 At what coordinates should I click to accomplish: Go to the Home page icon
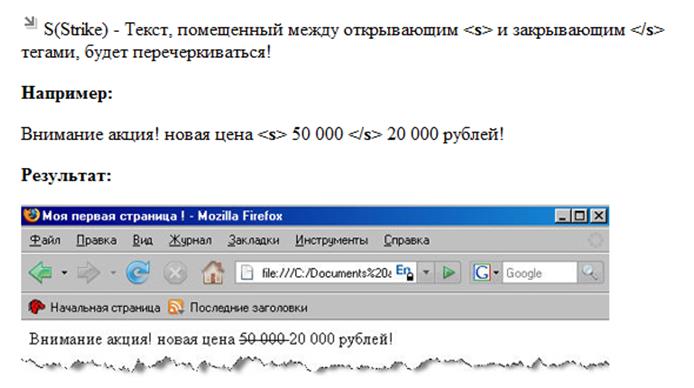point(213,272)
